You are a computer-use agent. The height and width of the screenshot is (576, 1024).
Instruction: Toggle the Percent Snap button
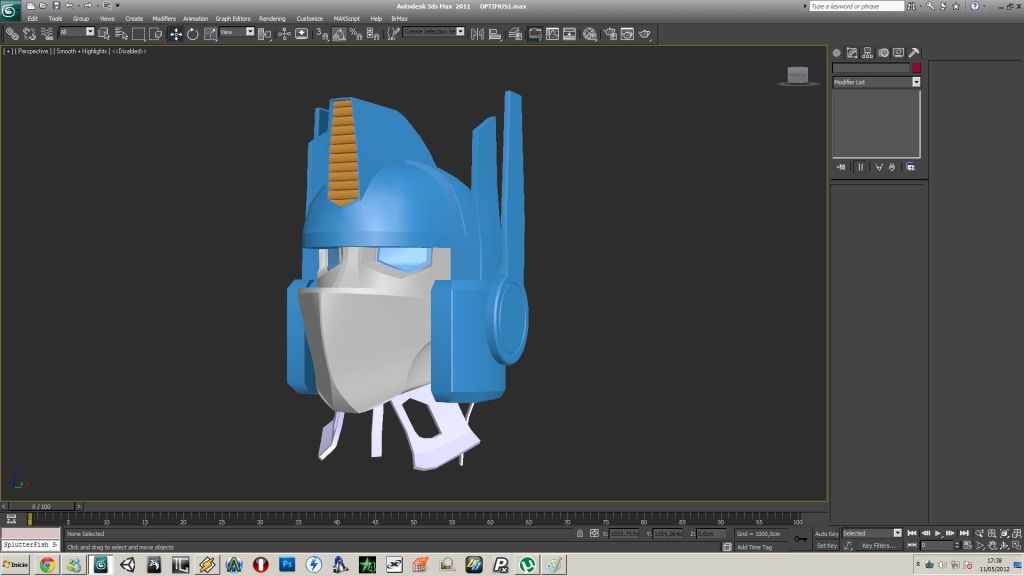(x=356, y=34)
